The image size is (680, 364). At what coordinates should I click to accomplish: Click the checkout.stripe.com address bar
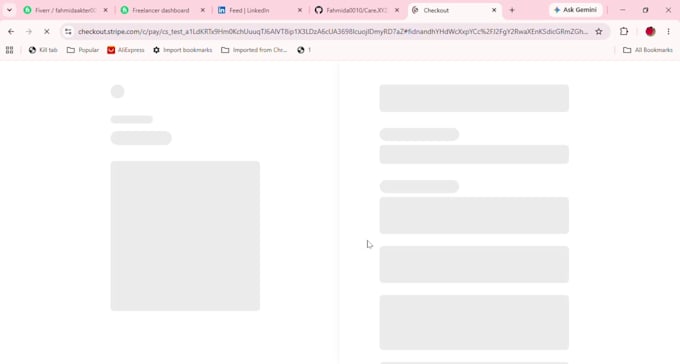pos(333,31)
